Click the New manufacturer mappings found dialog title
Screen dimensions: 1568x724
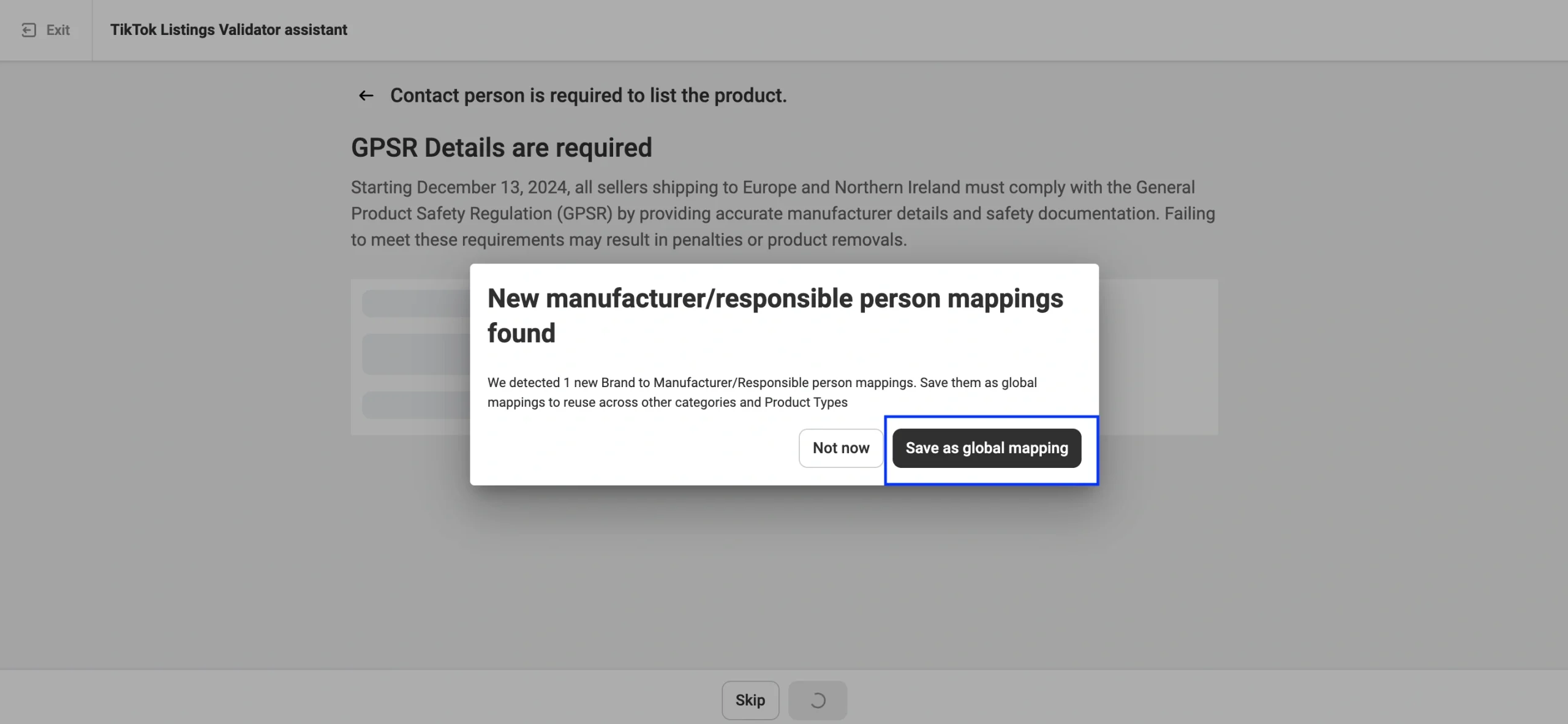[775, 298]
